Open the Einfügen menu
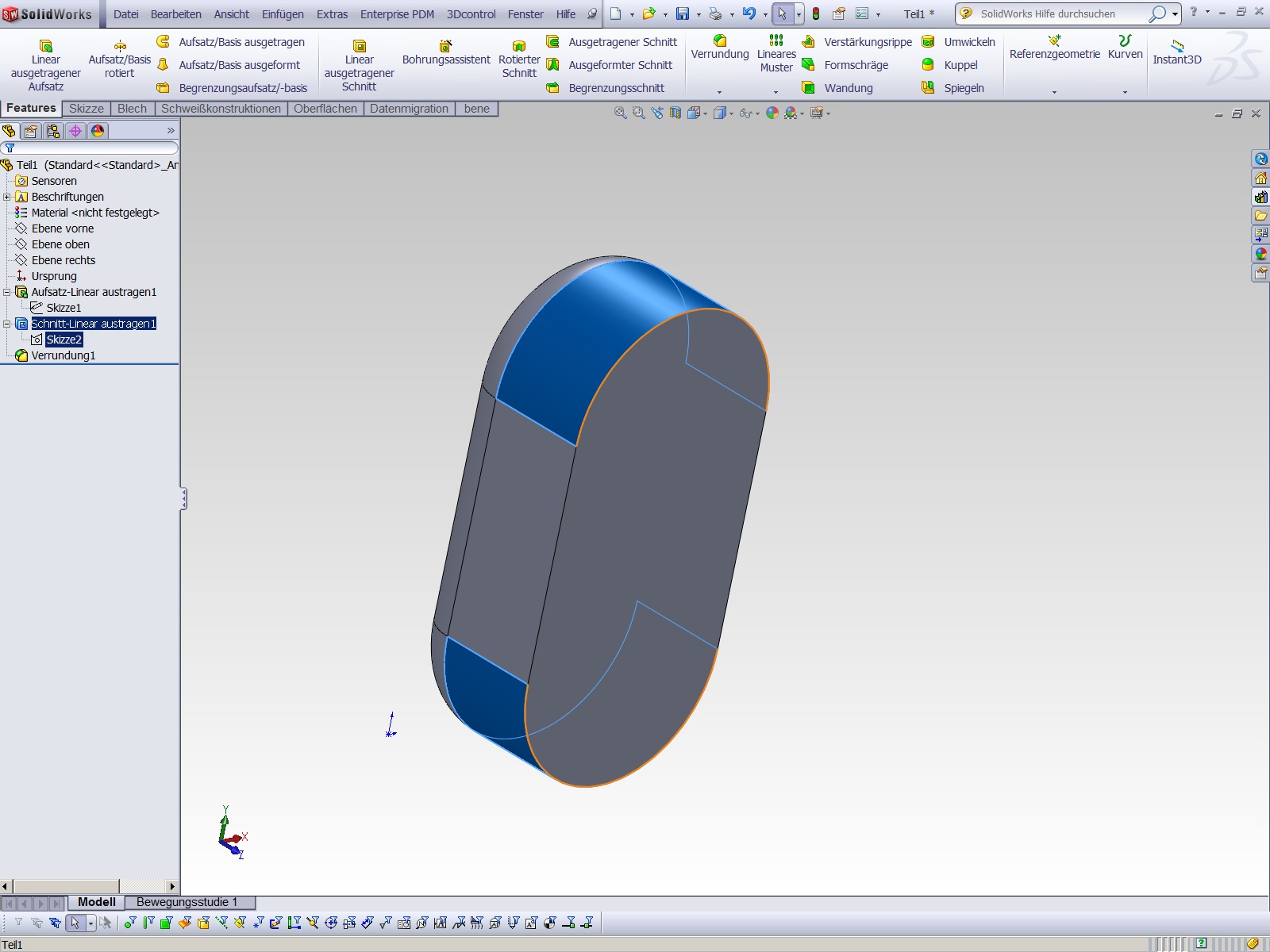Screen dimensions: 1270x952 pos(283,14)
